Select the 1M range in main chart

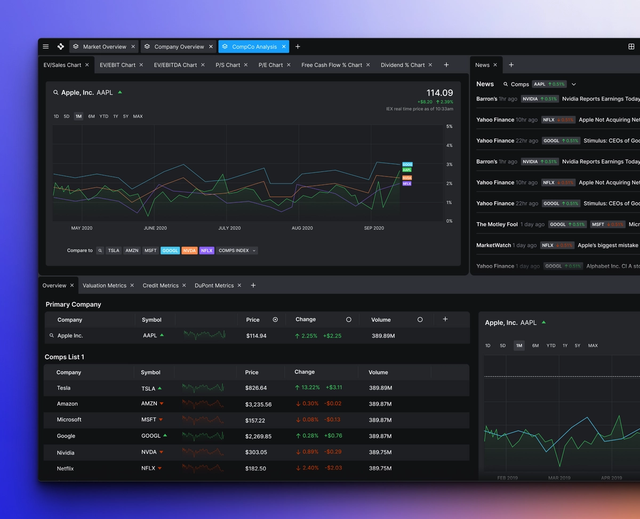coord(78,116)
